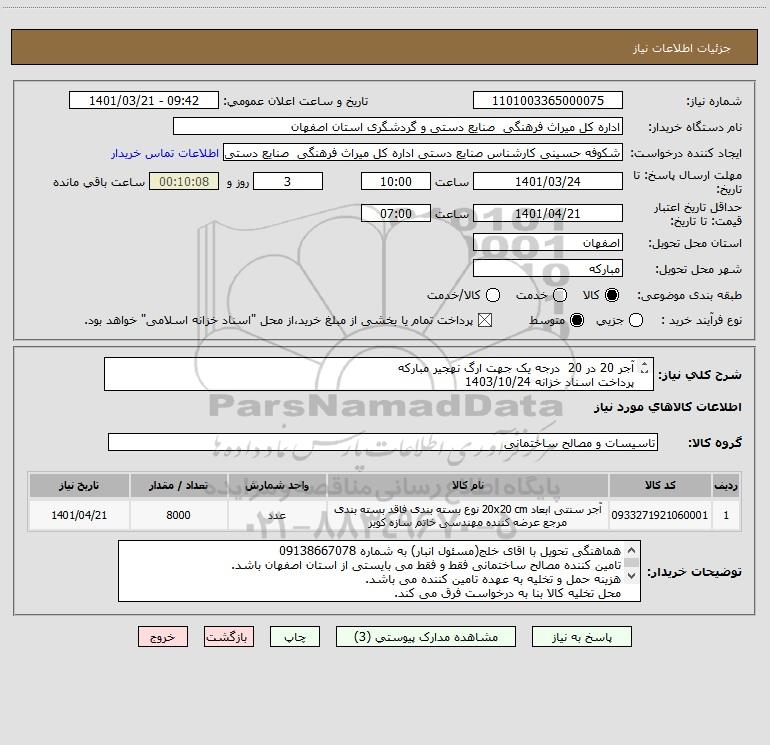770x745 pixels.
Task: Click the تاریخ نیاز column header
Action: (x=79, y=485)
